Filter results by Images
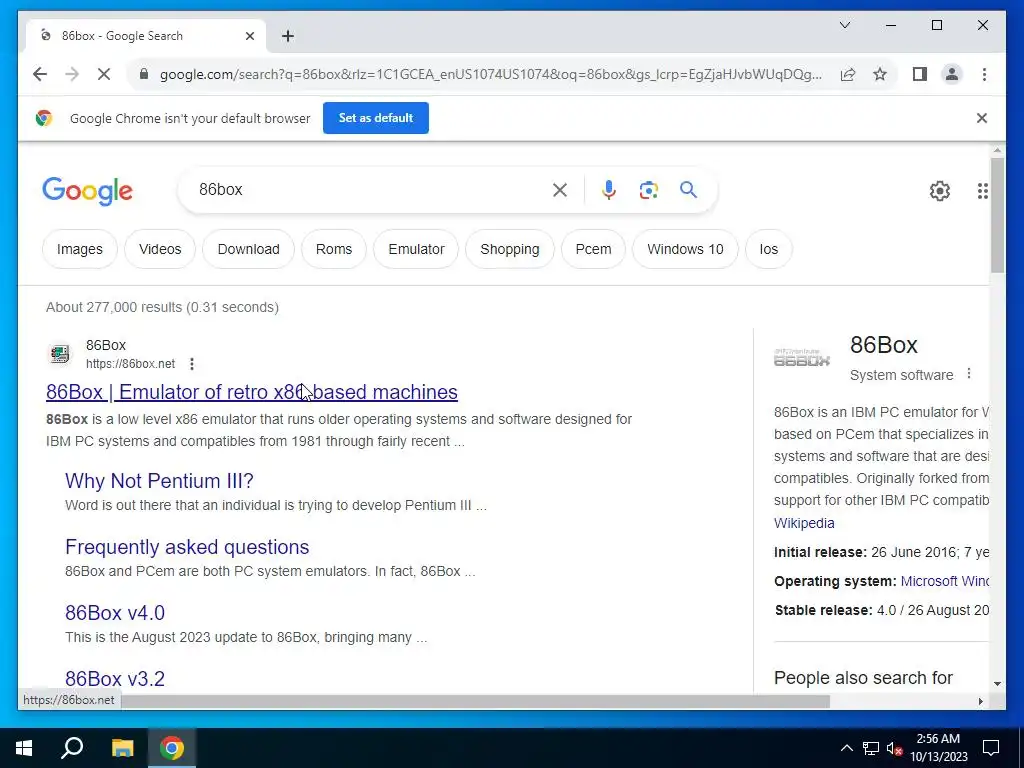The height and width of the screenshot is (768, 1024). [x=80, y=249]
